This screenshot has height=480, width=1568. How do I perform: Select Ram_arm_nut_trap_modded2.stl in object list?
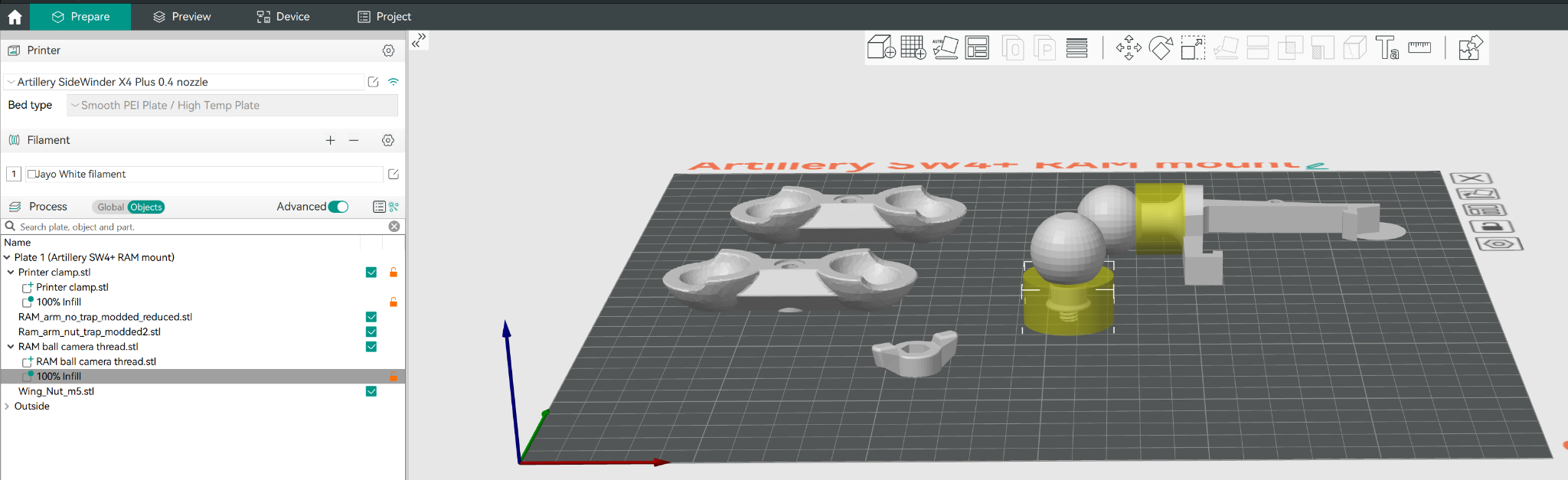[90, 332]
